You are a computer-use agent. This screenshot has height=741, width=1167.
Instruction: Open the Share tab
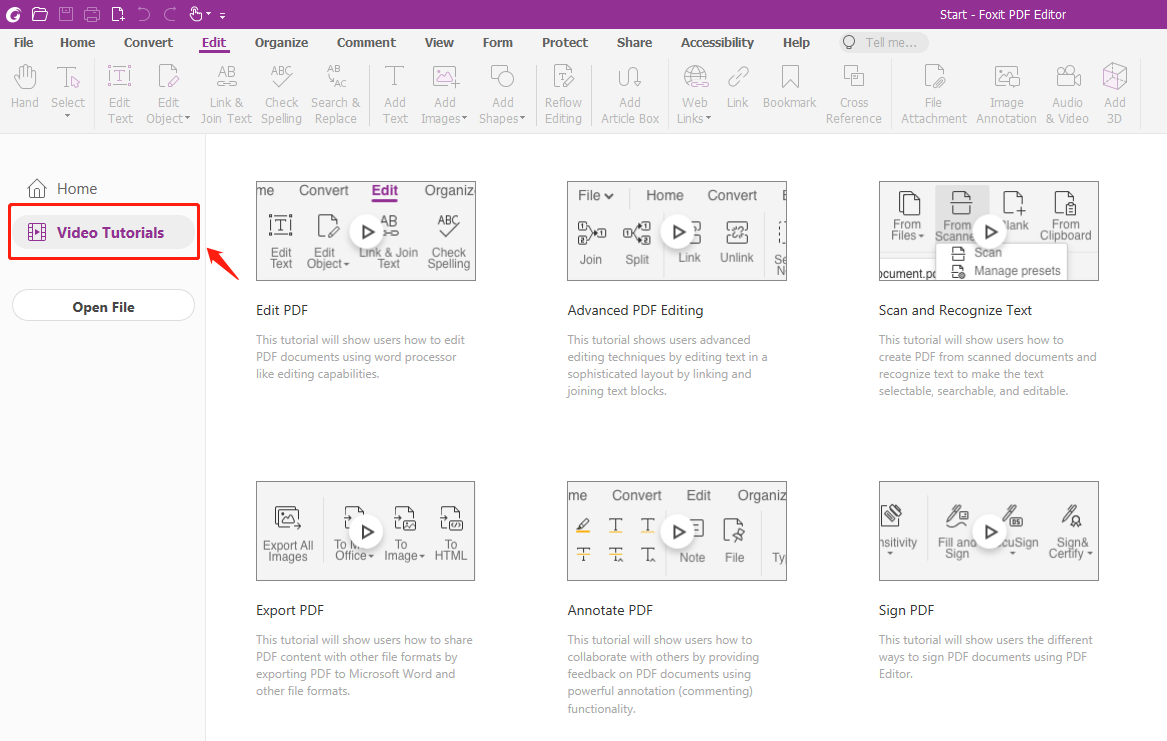pos(634,42)
